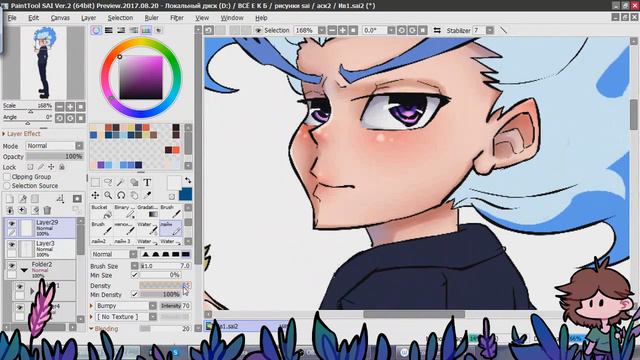The height and width of the screenshot is (360, 640).
Task: Select the rectangular selection tool
Action: tap(95, 182)
